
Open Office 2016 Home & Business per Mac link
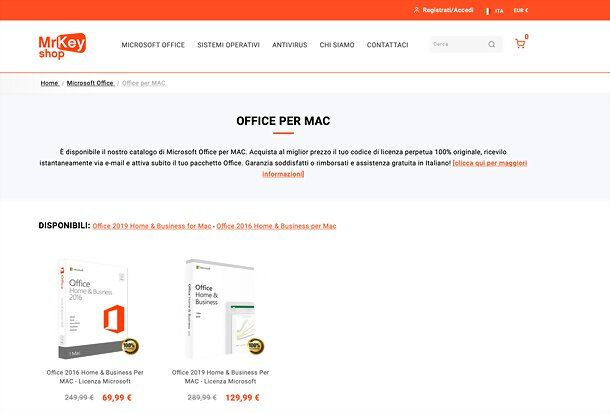276,226
